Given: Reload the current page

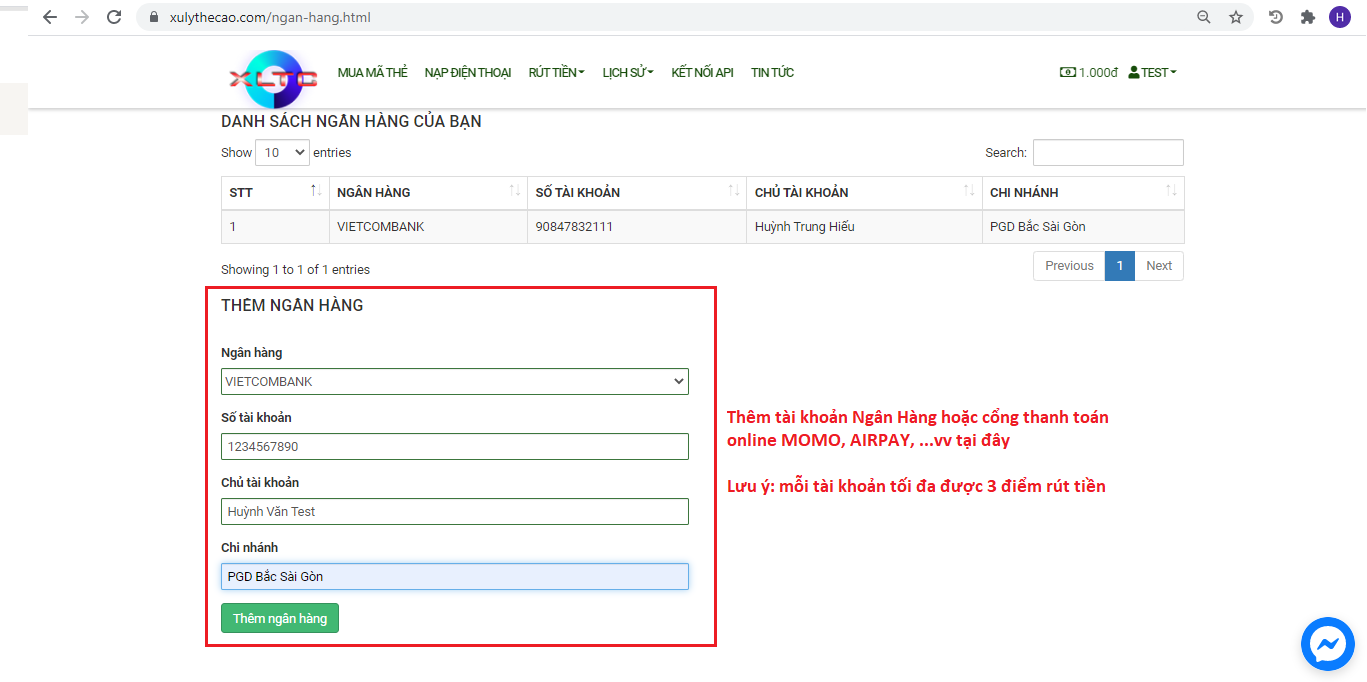Looking at the screenshot, I should click(114, 17).
